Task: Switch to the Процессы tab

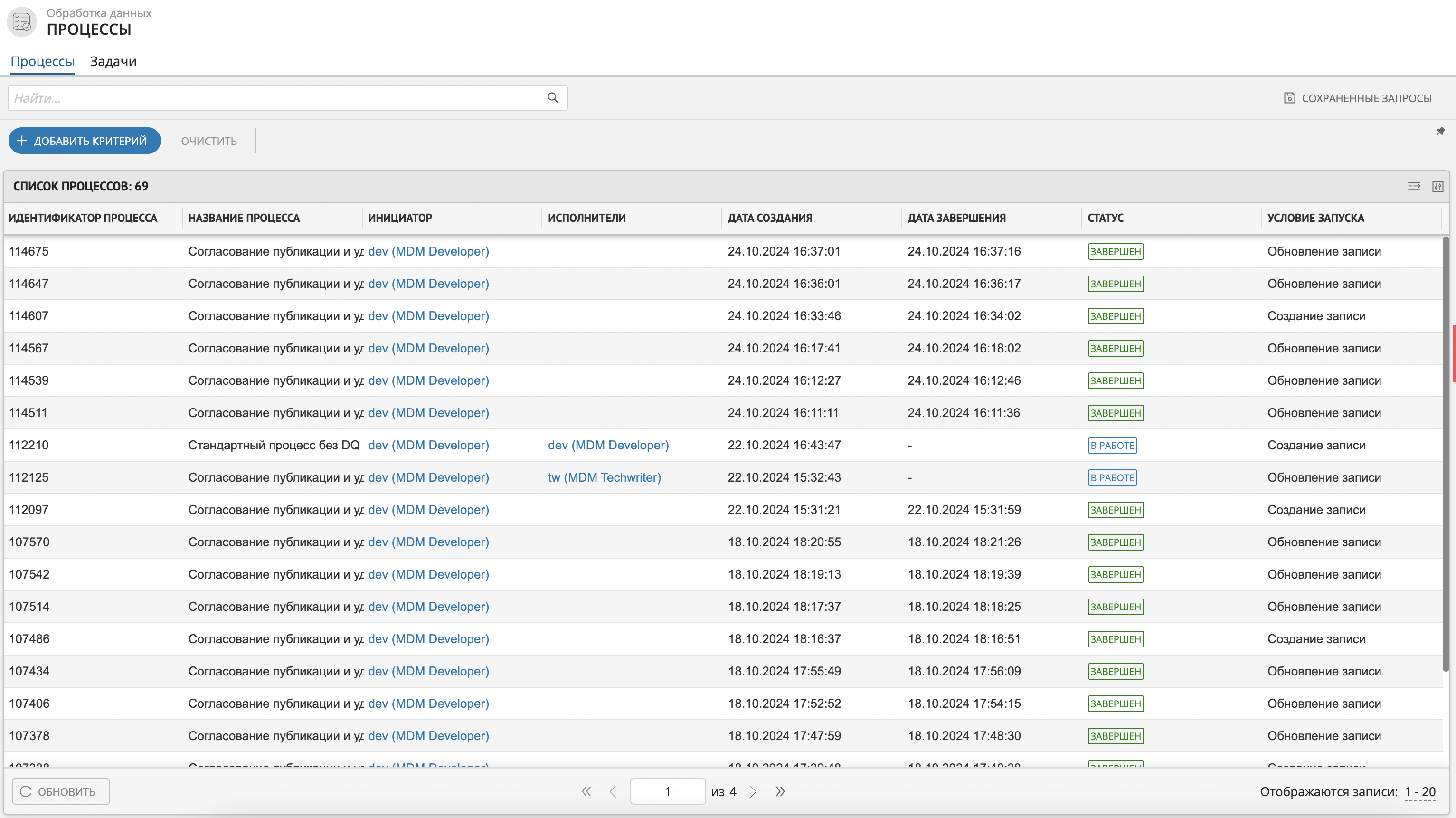Action: [42, 61]
